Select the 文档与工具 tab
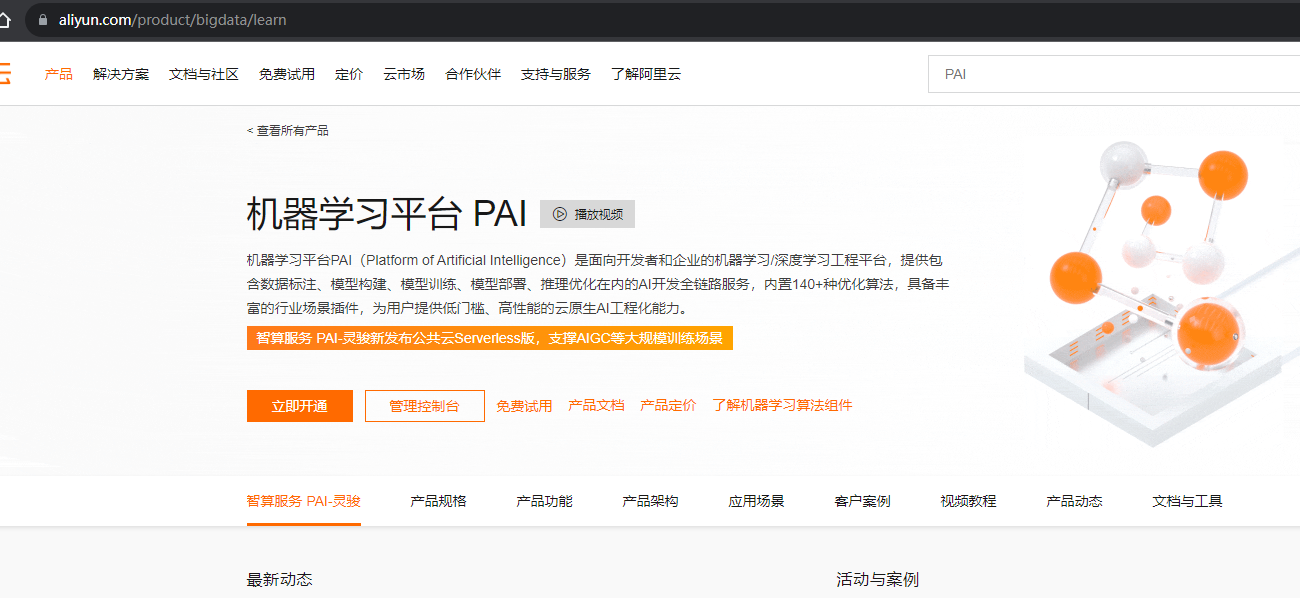Screen dimensions: 1300x598 point(1187,501)
